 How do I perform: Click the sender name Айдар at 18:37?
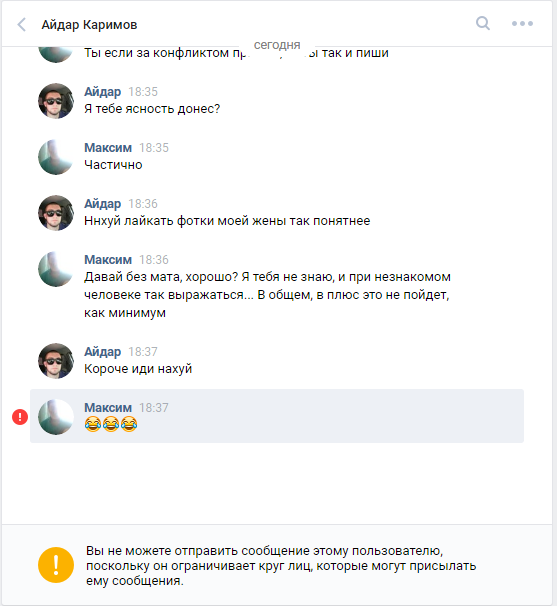102,352
